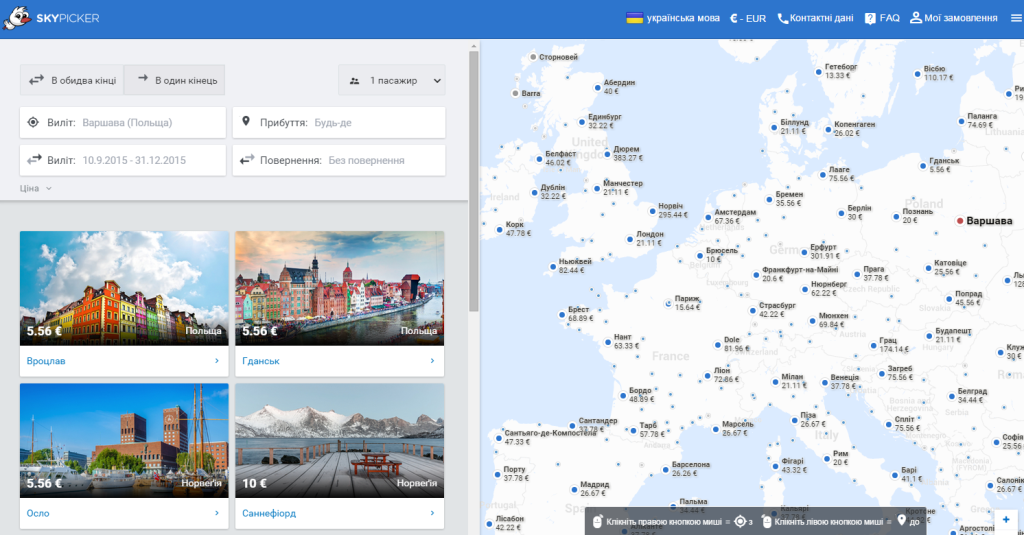Click the phone icon for Контактні дані
The width and height of the screenshot is (1024, 535).
coord(782,18)
